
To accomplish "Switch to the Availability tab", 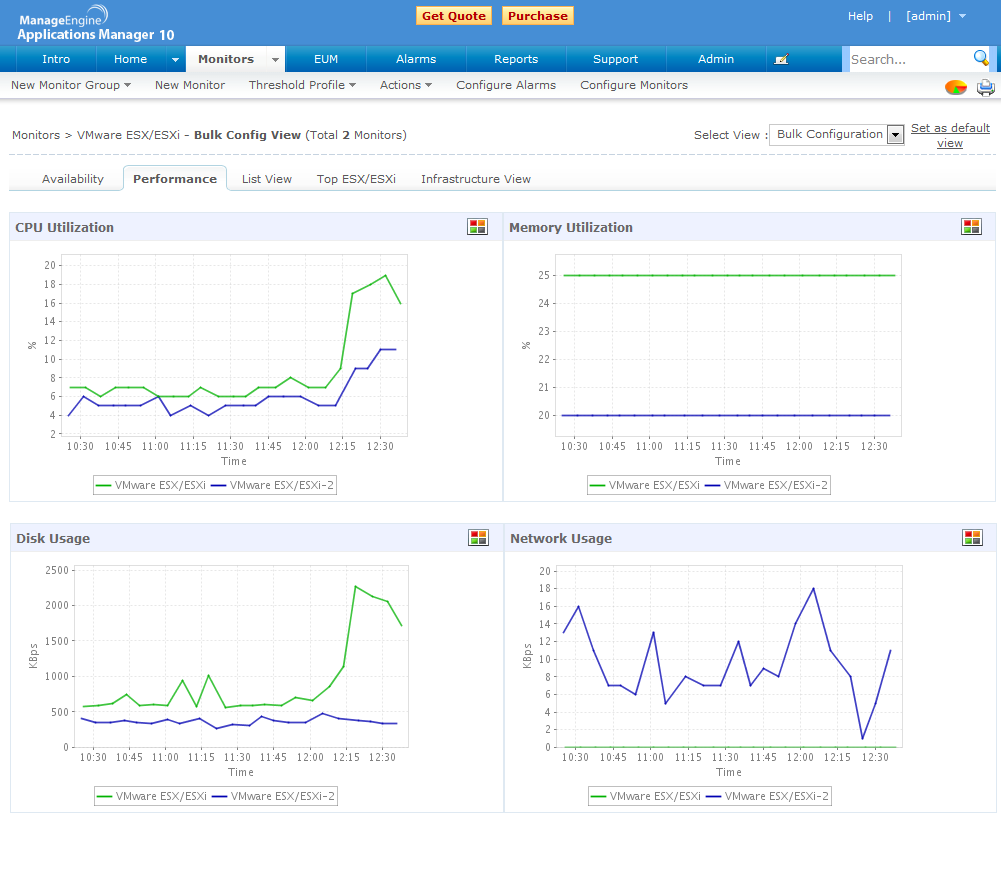I will tap(73, 179).
